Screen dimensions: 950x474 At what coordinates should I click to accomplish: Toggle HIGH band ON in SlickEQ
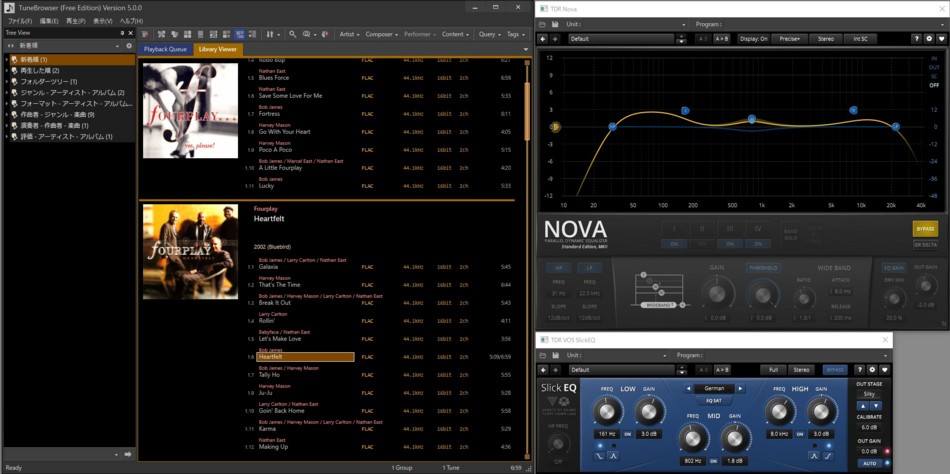(800, 434)
